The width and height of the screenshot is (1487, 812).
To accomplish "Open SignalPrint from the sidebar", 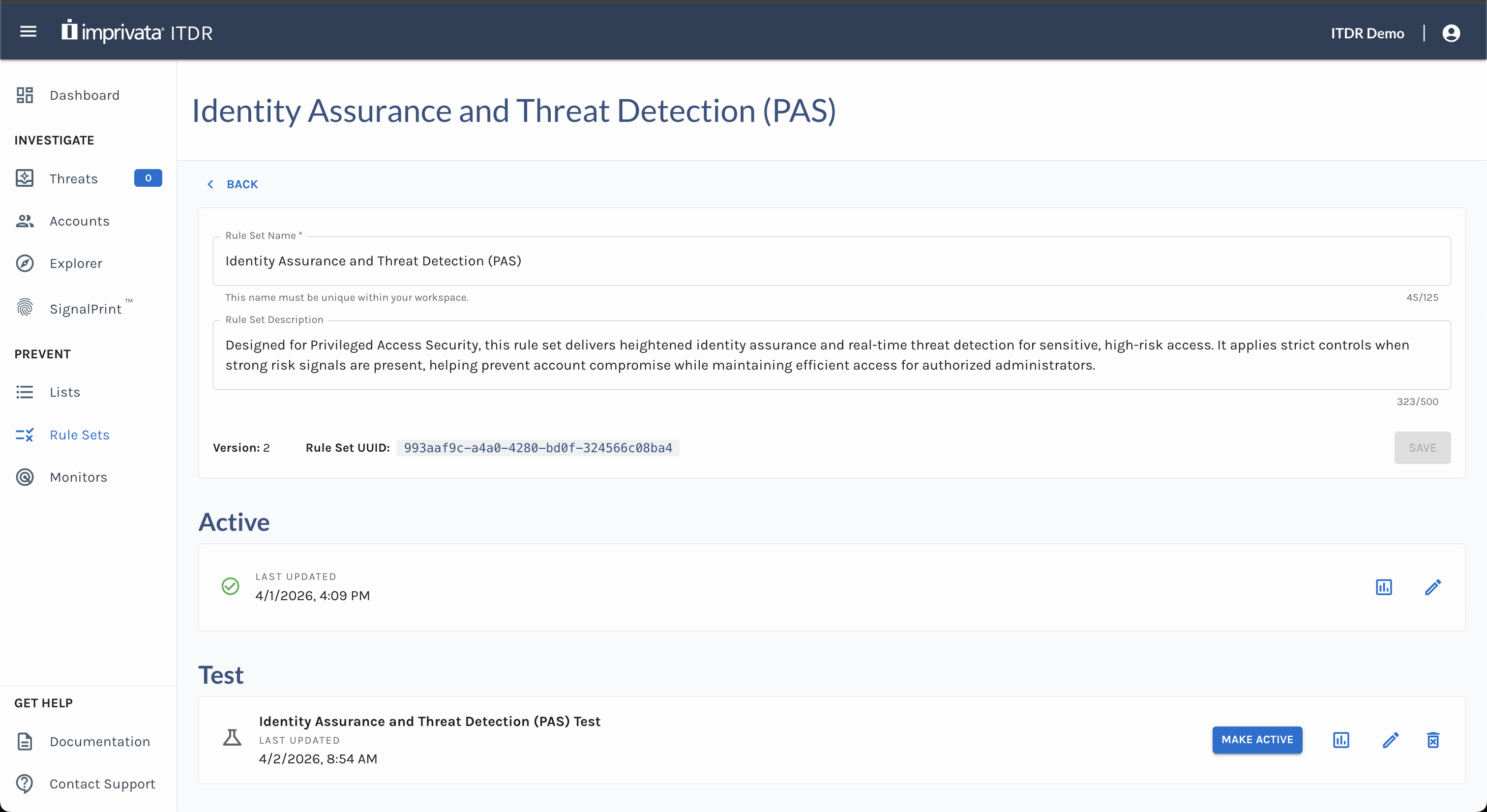I will click(86, 309).
